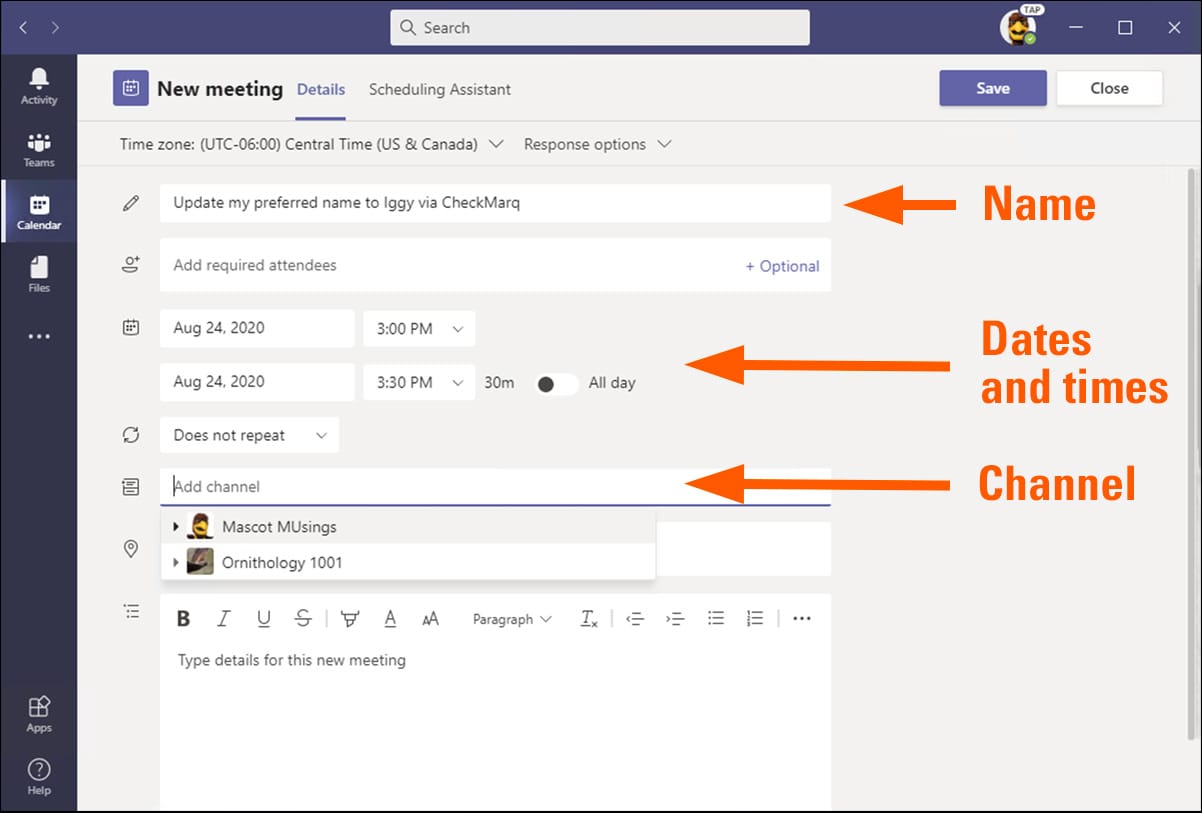Screen dimensions: 1202x813
Task: Open the start time 3:00 PM dropdown
Action: click(419, 328)
